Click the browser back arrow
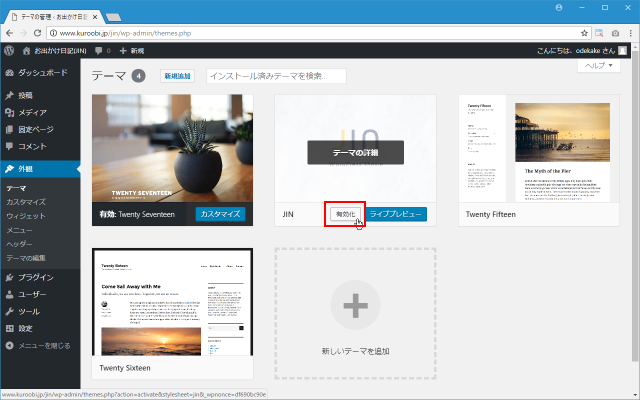This screenshot has width=640, height=400. tap(10, 33)
